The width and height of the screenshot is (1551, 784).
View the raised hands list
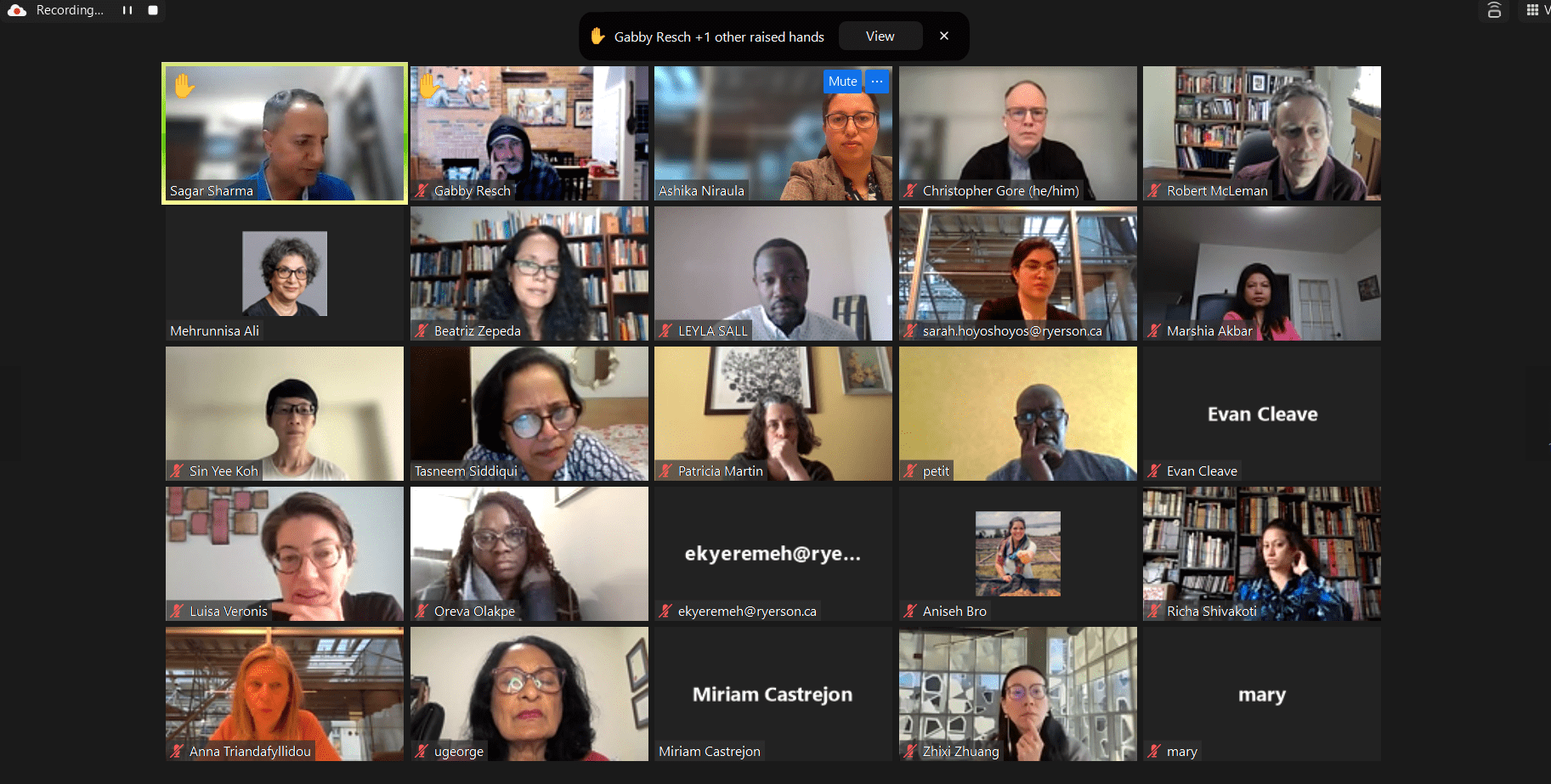click(880, 37)
